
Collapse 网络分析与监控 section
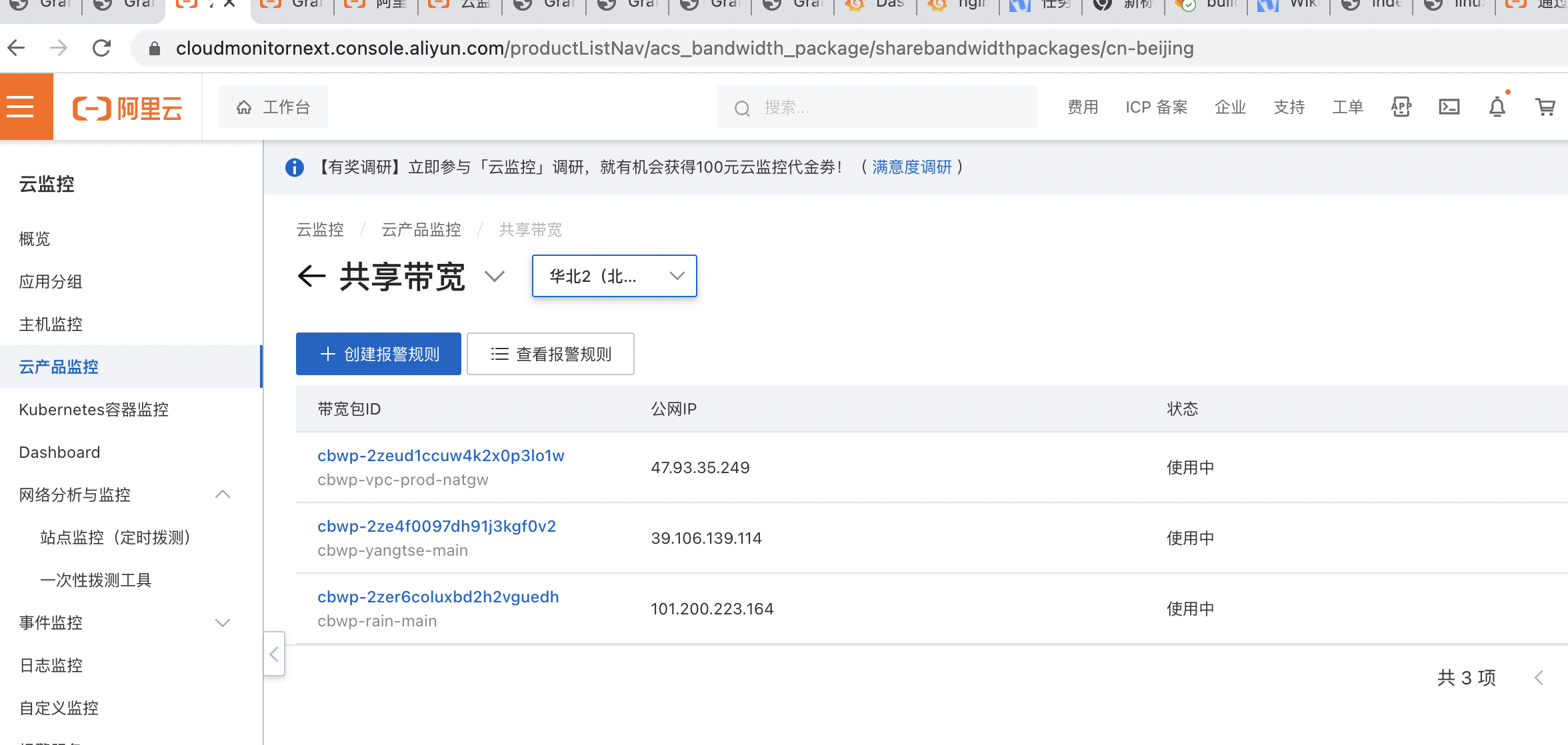[223, 494]
